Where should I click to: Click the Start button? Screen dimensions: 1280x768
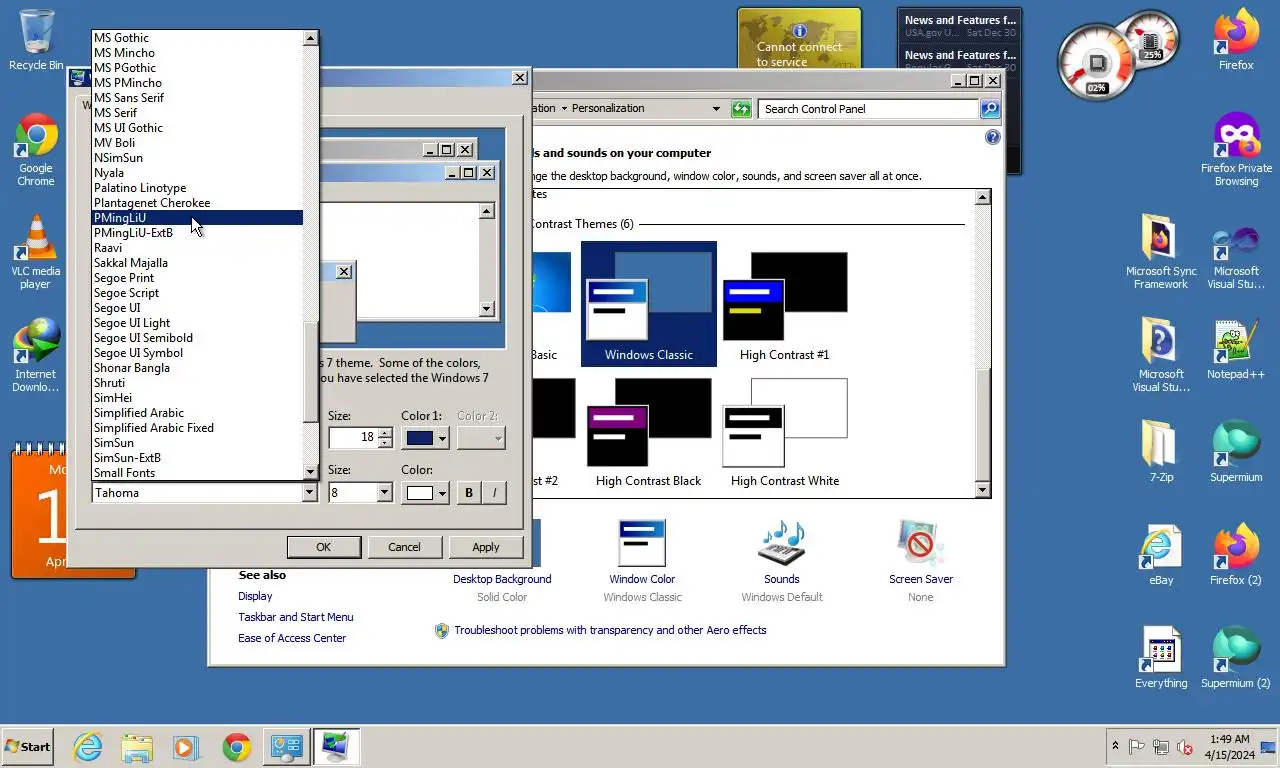point(27,747)
